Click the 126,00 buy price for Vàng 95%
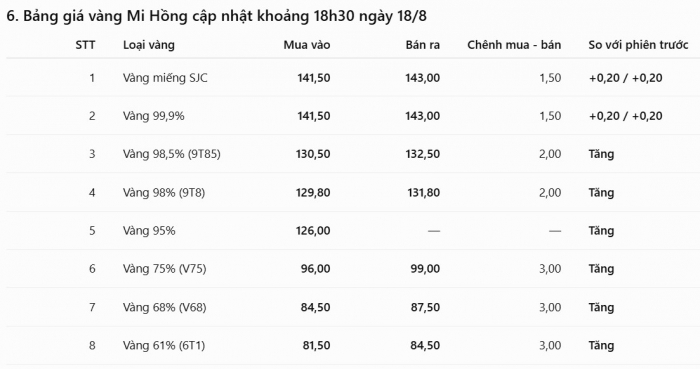This screenshot has height=369, width=700. (313, 231)
